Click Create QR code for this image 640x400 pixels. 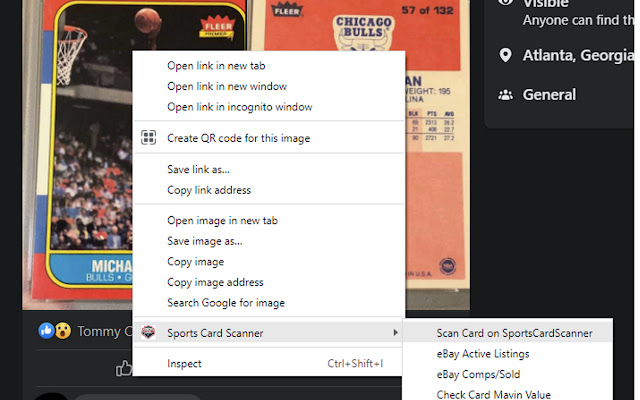tap(269, 138)
